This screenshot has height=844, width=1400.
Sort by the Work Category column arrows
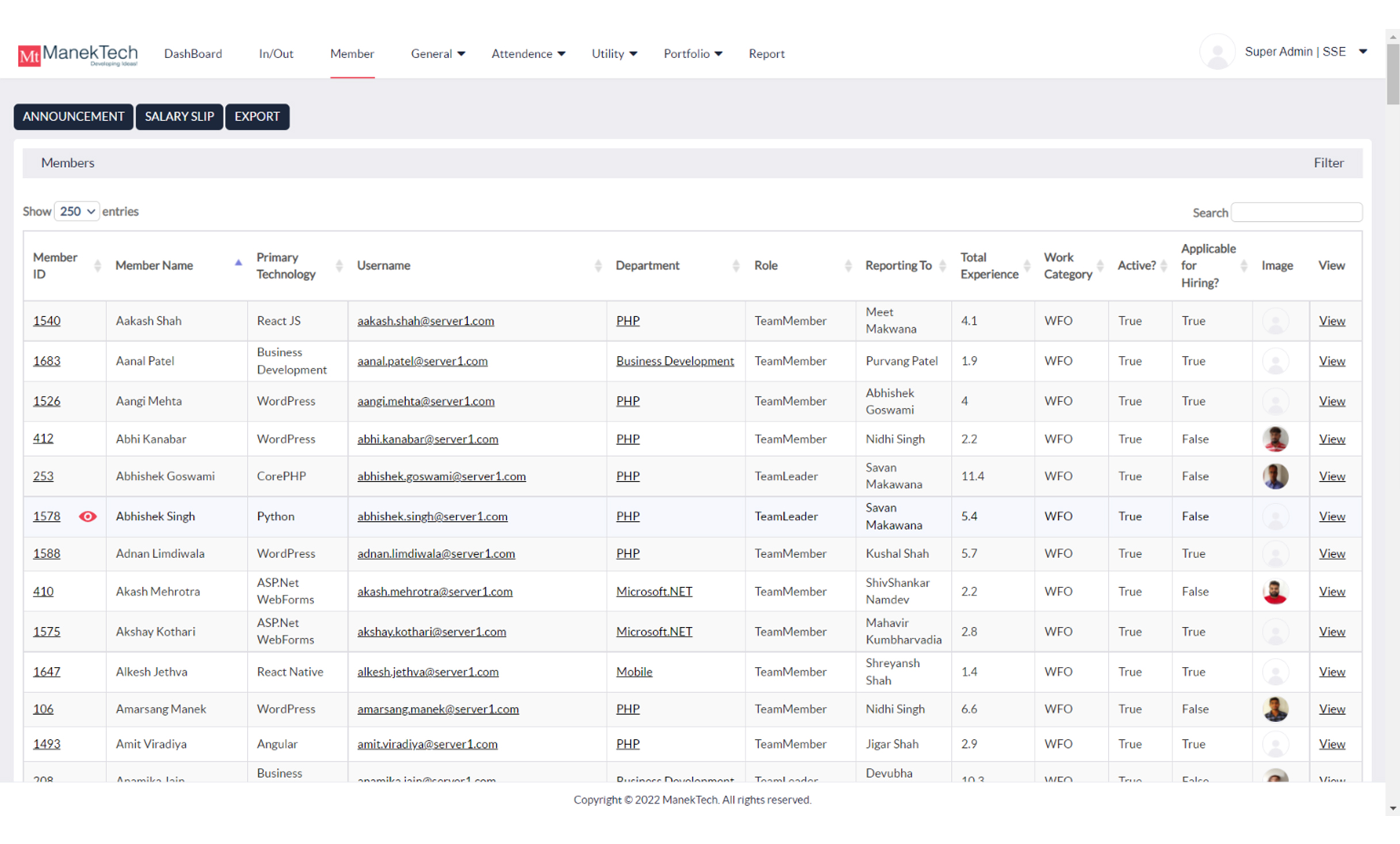[1100, 266]
